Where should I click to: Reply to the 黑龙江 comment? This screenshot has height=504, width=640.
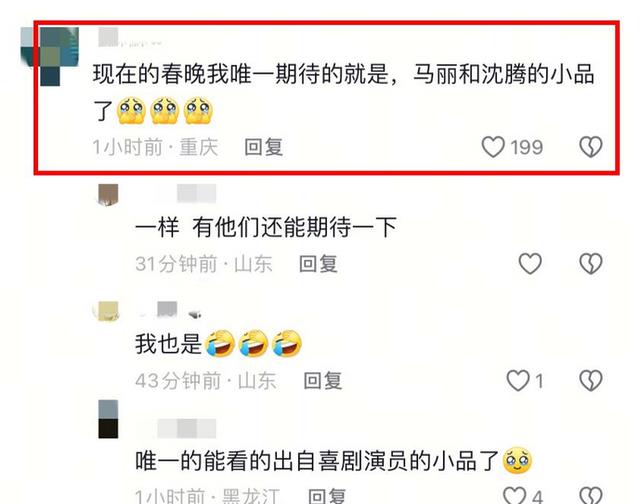(x=327, y=496)
